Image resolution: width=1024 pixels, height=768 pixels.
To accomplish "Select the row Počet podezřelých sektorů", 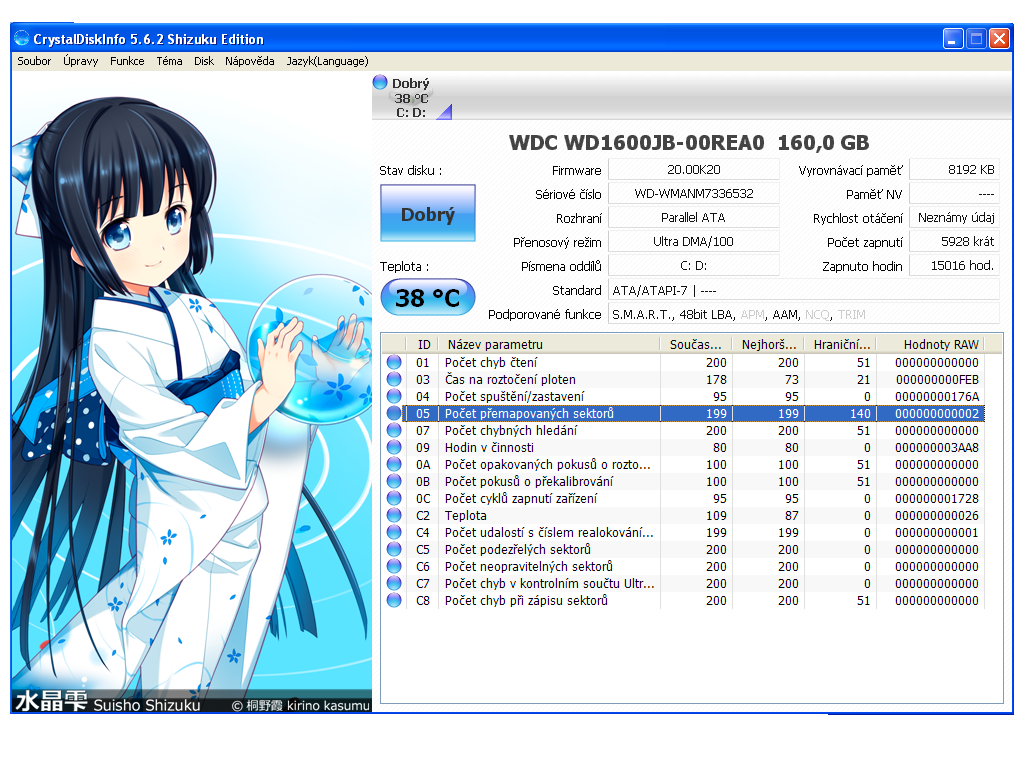I will tap(683, 549).
